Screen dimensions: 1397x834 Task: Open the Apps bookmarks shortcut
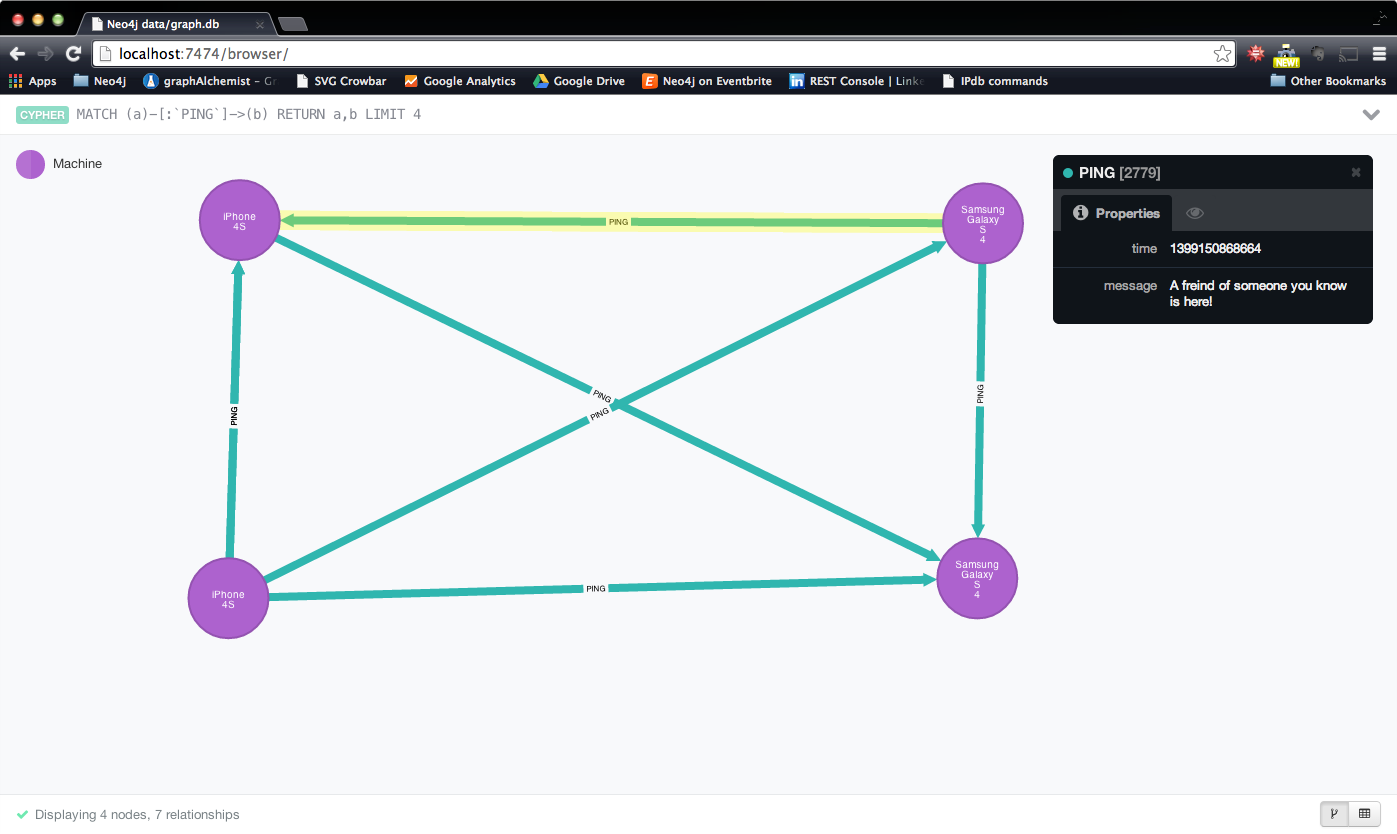(33, 81)
